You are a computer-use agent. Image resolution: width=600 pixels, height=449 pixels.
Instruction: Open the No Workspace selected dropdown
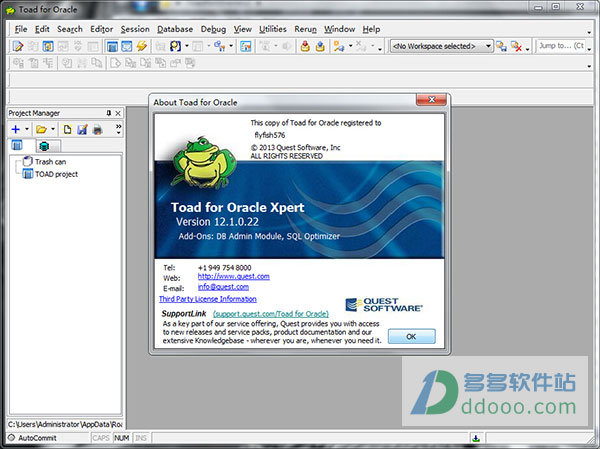click(488, 46)
